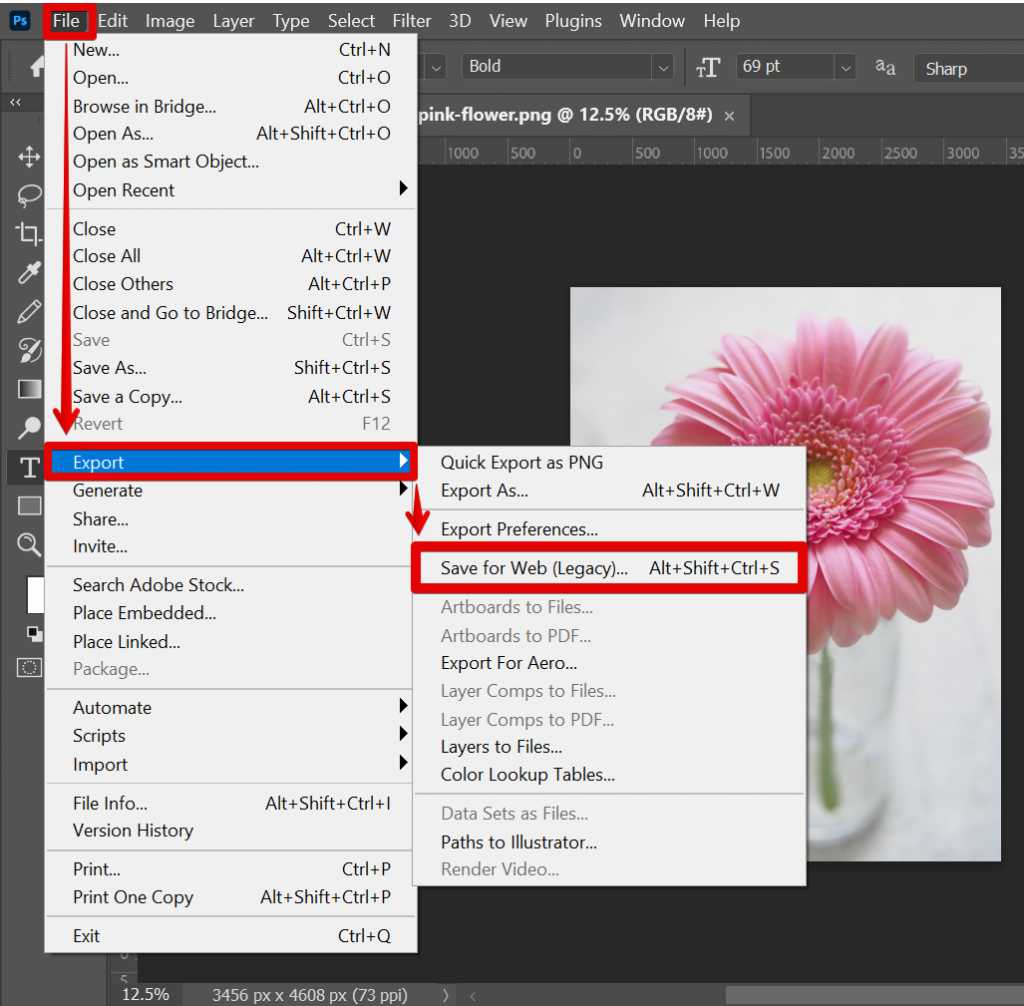Click the 12.5% zoom level field
The height and width of the screenshot is (1006, 1024).
click(x=145, y=994)
